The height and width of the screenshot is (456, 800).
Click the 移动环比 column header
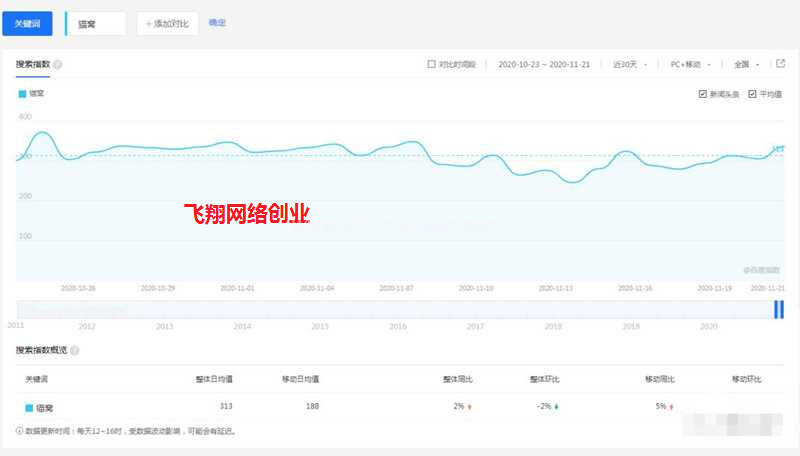coord(746,379)
